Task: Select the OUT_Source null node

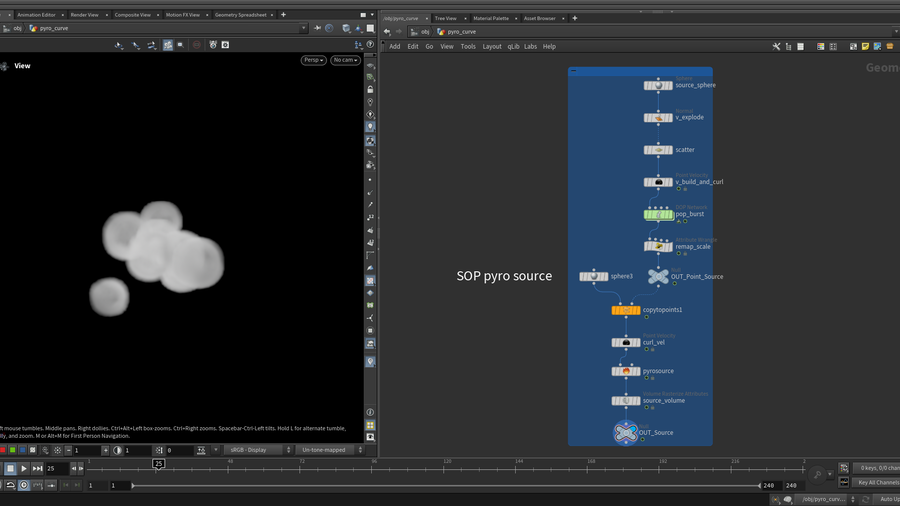Action: [x=625, y=433]
